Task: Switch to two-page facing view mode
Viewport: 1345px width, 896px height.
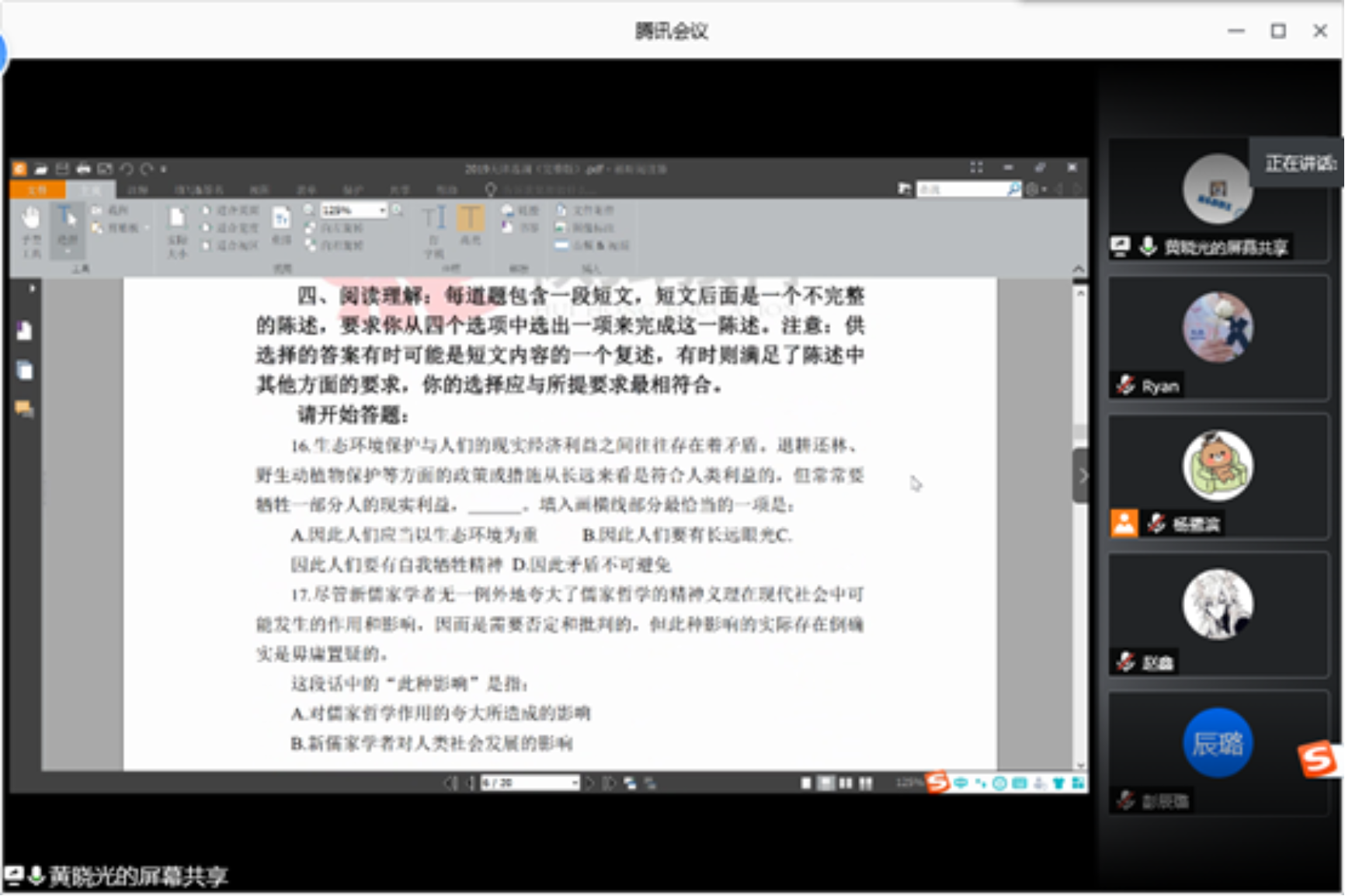Action: [846, 783]
